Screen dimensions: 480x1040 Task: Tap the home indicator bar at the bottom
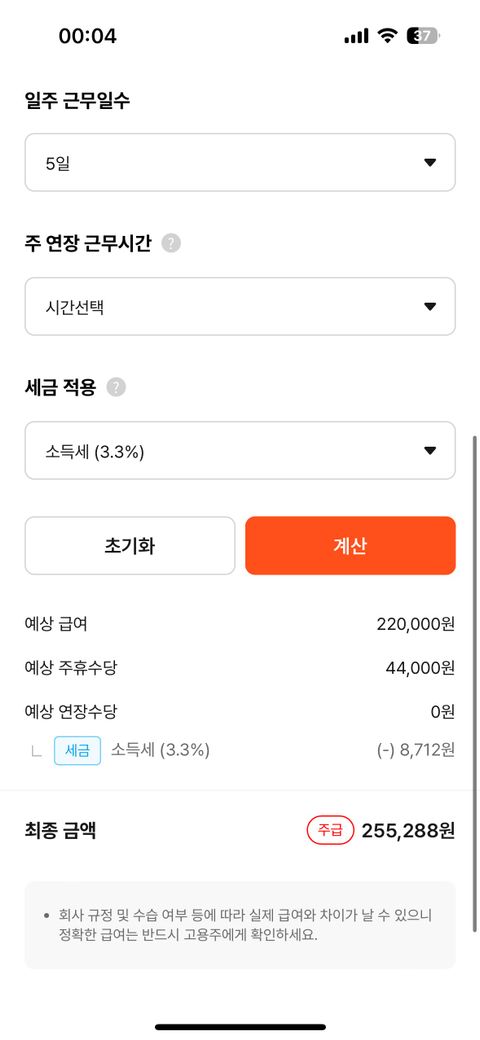pos(240,1027)
